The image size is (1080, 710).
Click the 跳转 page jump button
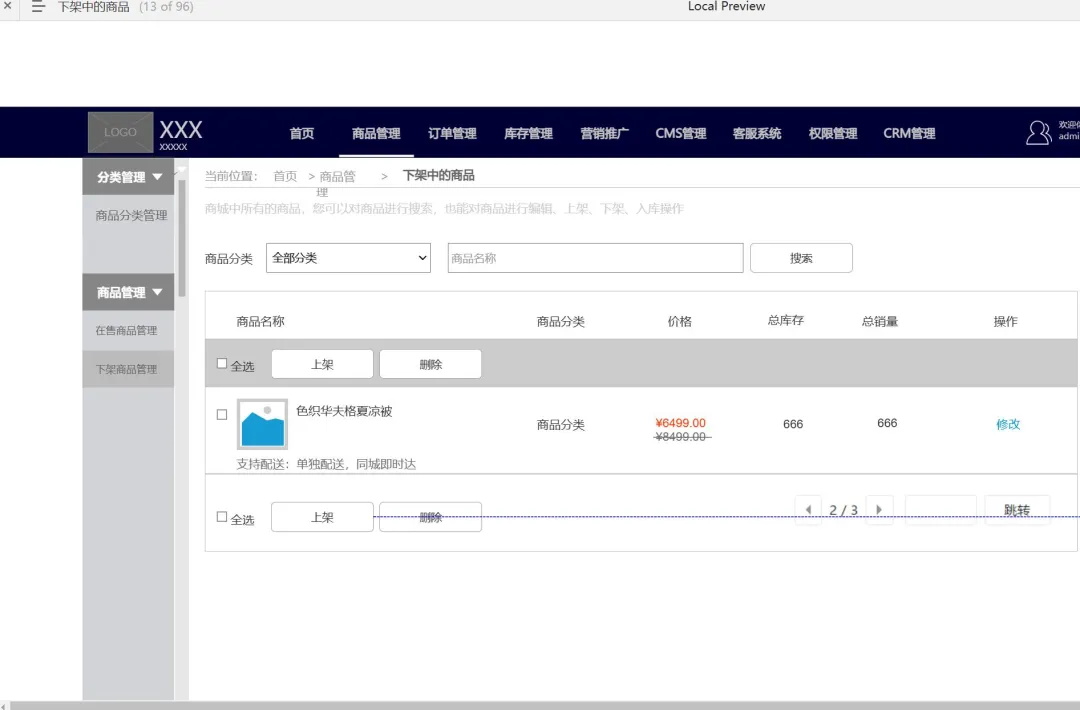(1017, 510)
